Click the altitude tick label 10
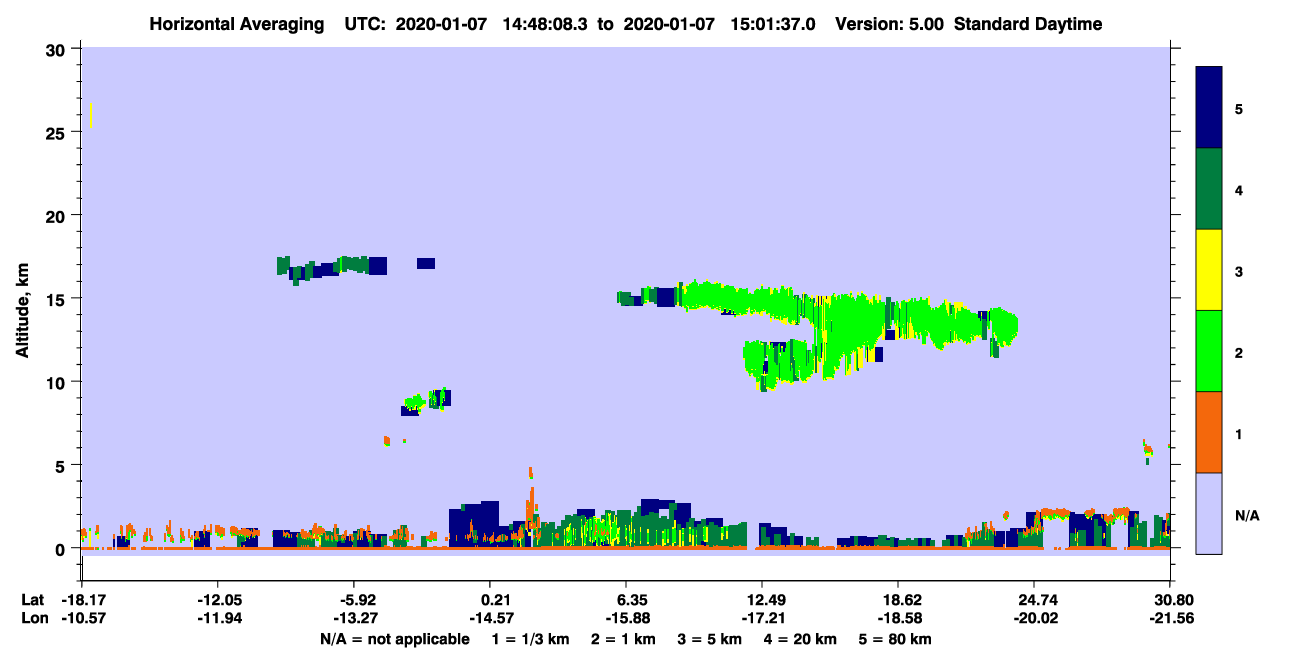 tap(57, 382)
